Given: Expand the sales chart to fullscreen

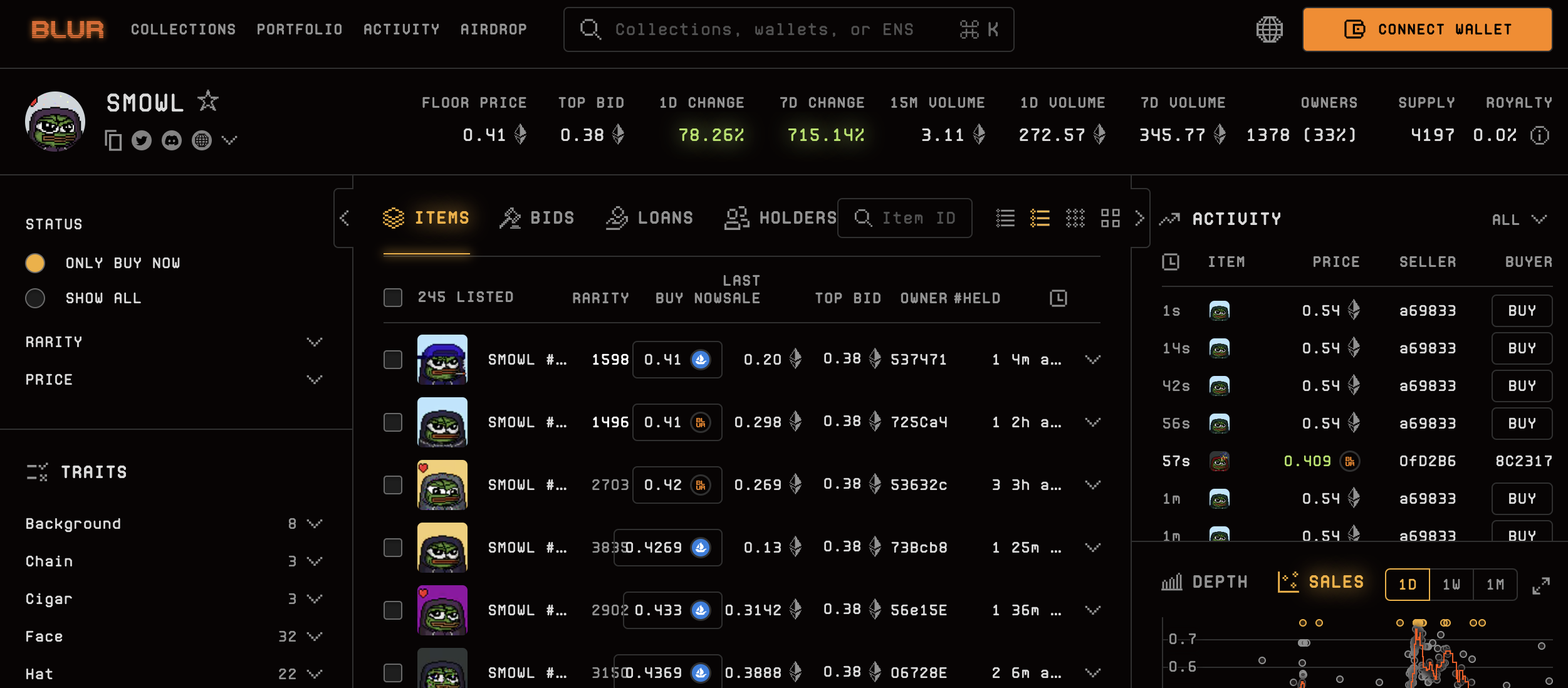Looking at the screenshot, I should coord(1541,586).
